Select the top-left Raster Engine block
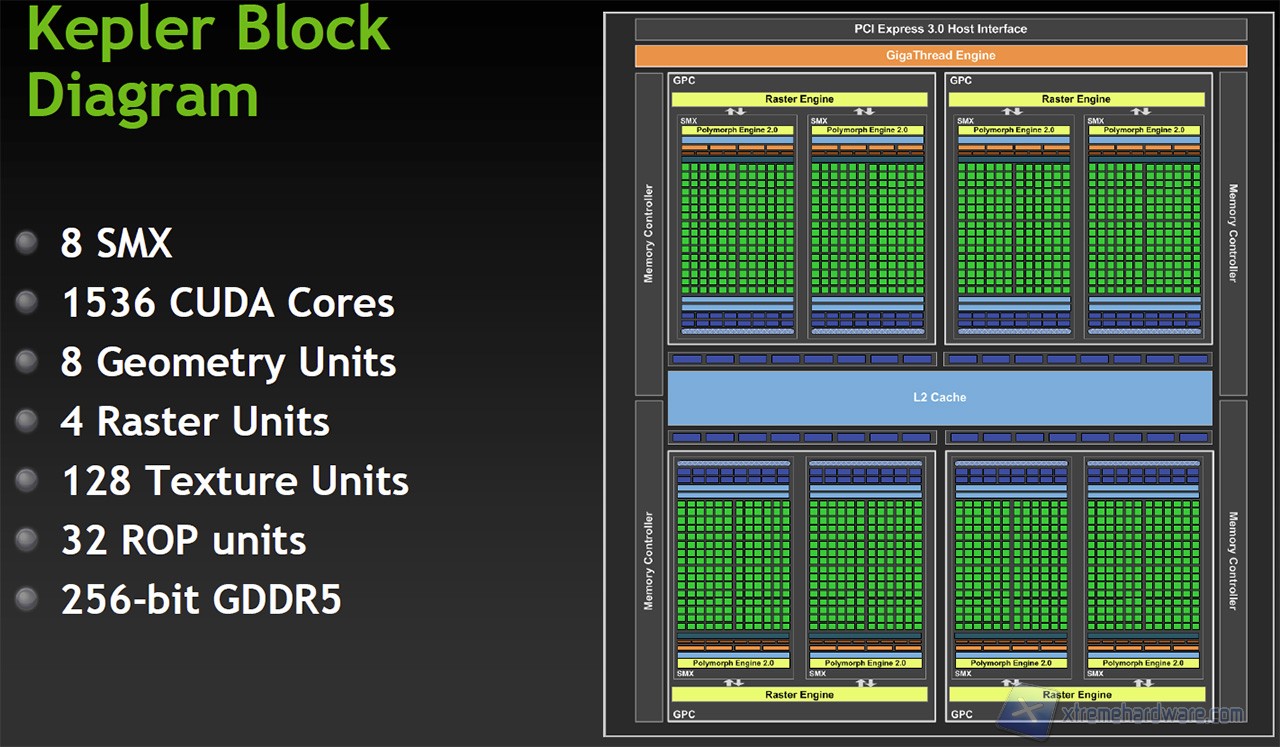The width and height of the screenshot is (1280, 747). click(800, 98)
